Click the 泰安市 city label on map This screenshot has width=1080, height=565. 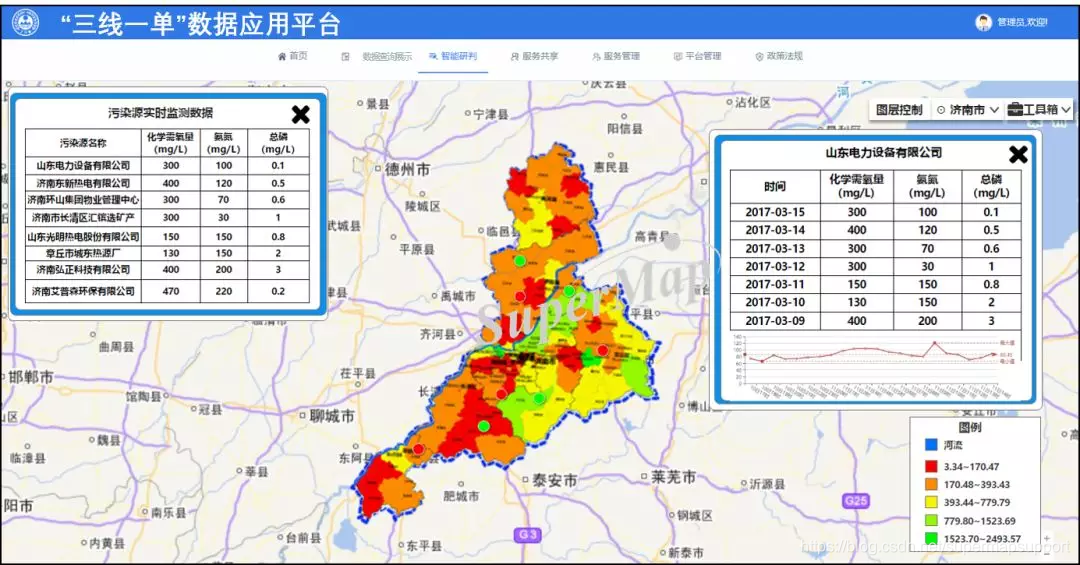pyautogui.click(x=554, y=480)
